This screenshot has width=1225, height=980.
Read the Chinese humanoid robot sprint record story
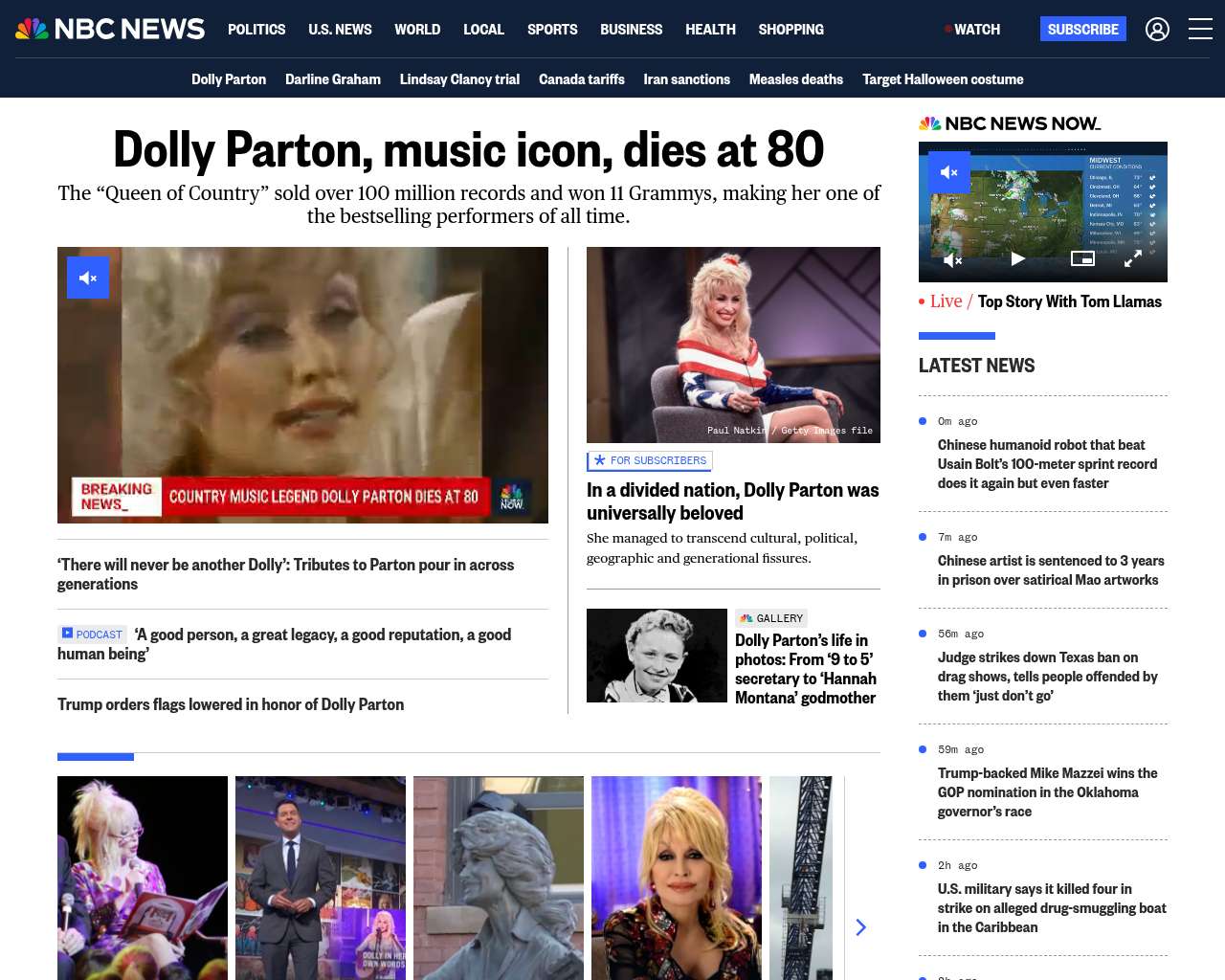point(1047,464)
